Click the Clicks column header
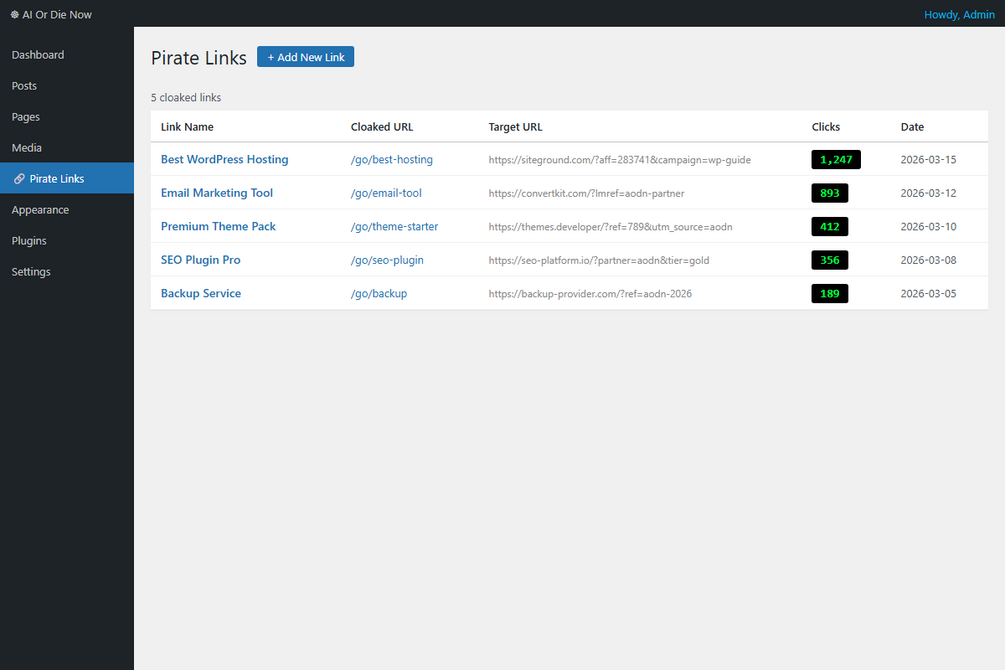Image resolution: width=1005 pixels, height=670 pixels. (826, 127)
